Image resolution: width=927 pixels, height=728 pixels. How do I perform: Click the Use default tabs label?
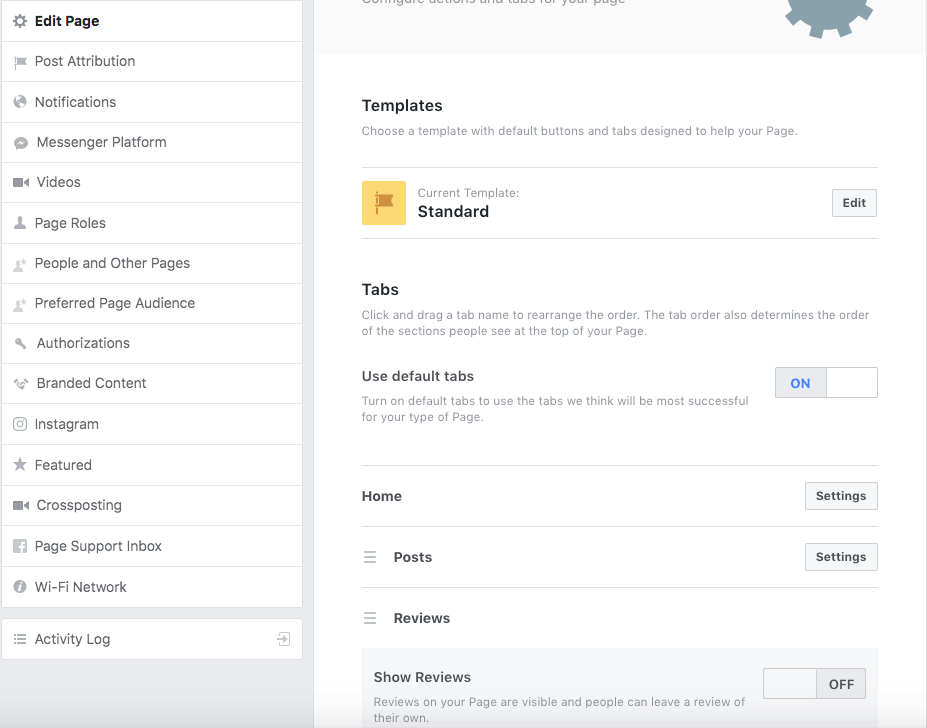[x=418, y=376]
